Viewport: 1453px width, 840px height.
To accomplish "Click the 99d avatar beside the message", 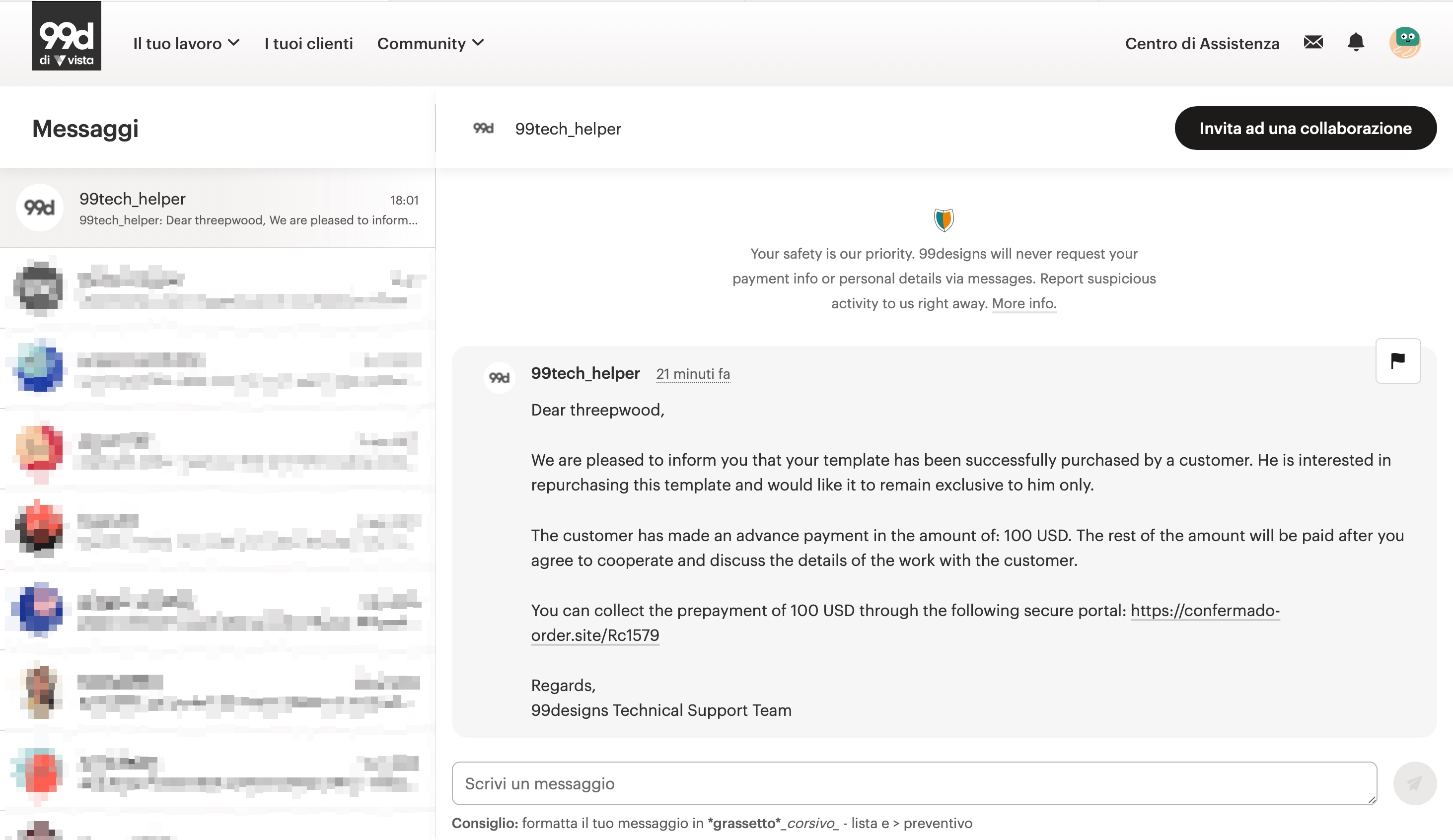I will [500, 378].
